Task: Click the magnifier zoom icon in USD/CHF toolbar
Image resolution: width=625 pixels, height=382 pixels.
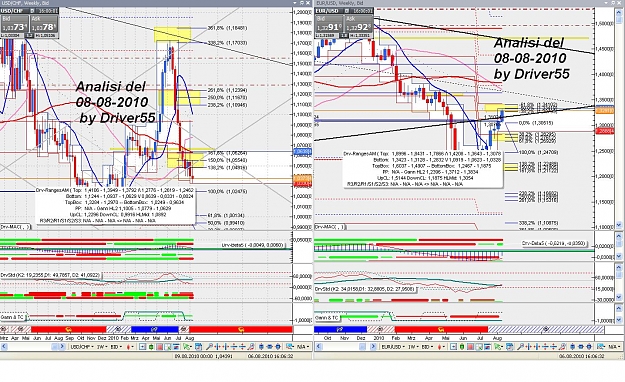Action: 209,347
